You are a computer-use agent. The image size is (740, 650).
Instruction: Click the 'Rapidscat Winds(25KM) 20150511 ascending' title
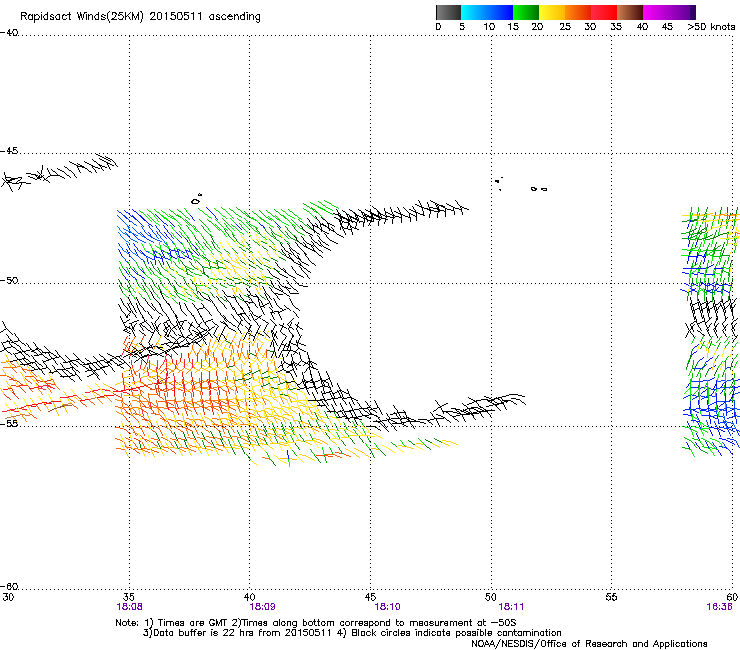click(140, 17)
